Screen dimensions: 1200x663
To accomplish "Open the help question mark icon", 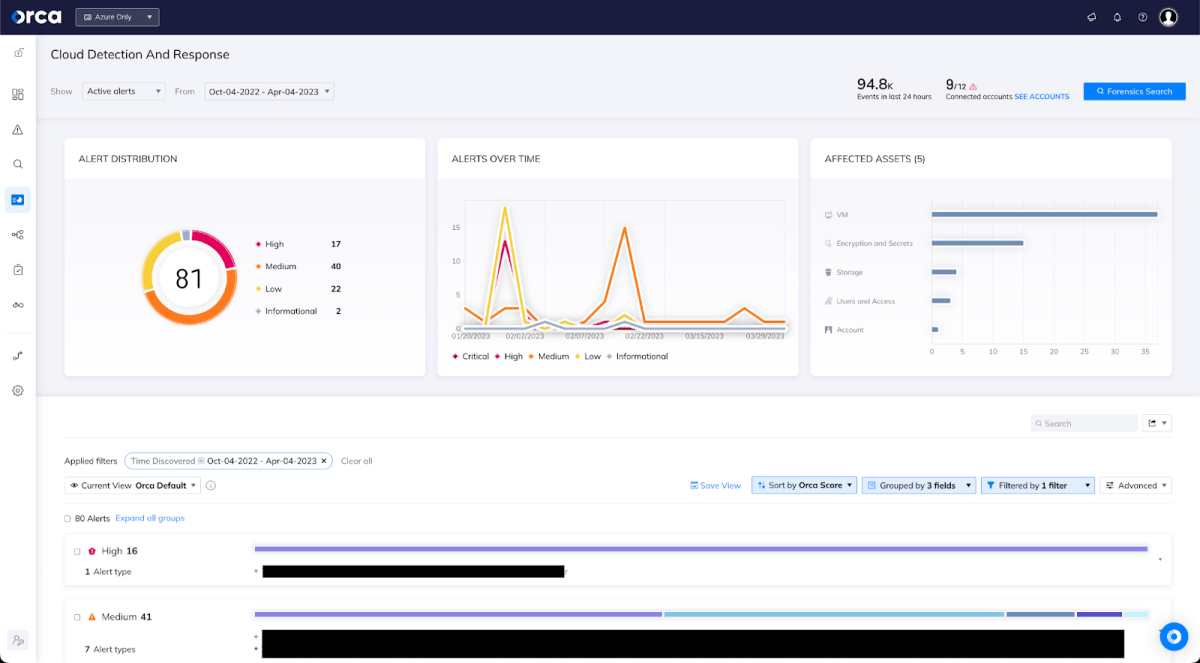I will click(x=1143, y=17).
